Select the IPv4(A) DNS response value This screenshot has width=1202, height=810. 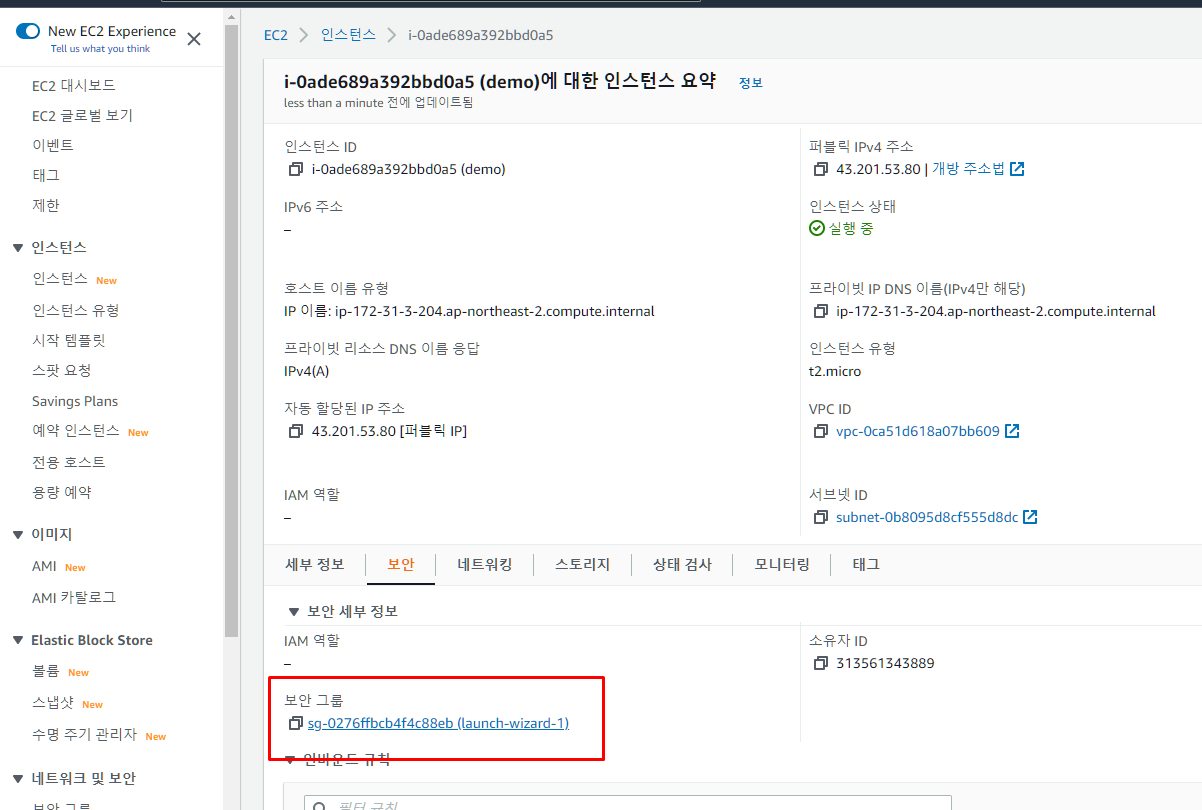coord(307,371)
